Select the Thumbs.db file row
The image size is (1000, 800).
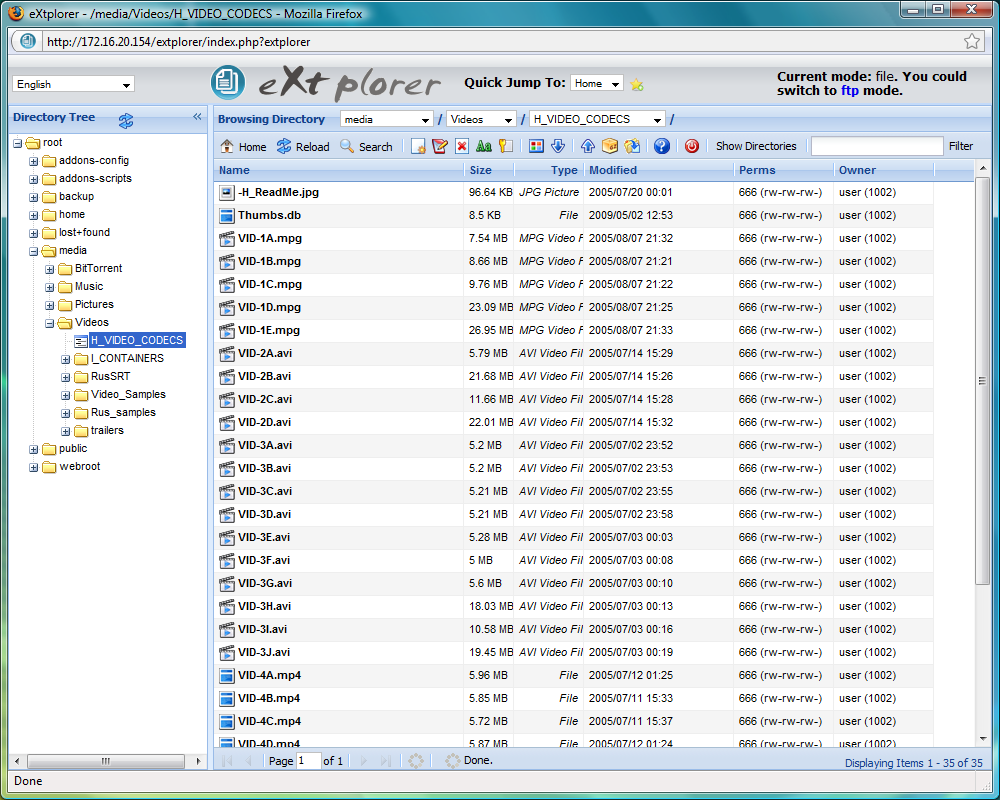point(574,216)
